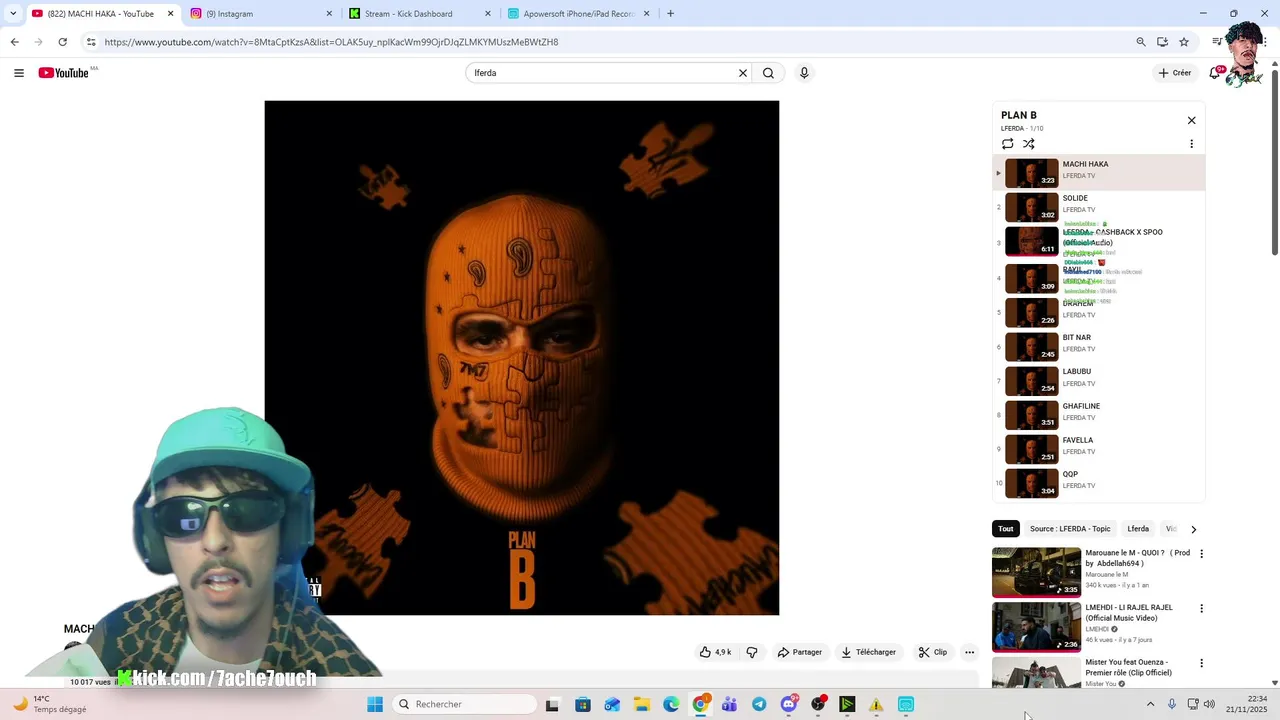Open the YouTube hamburger guide menu

(x=18, y=73)
